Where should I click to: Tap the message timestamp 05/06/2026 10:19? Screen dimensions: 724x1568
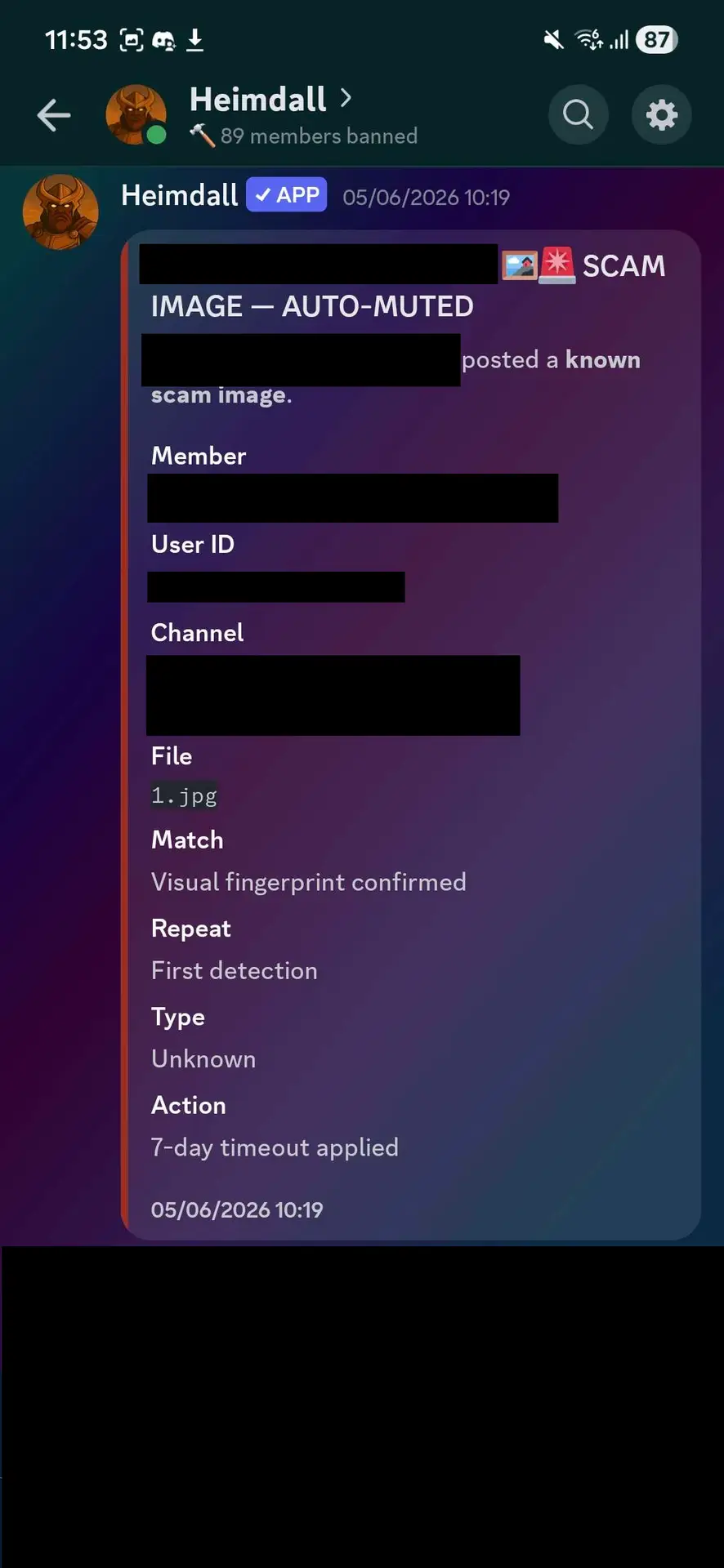[x=426, y=198]
